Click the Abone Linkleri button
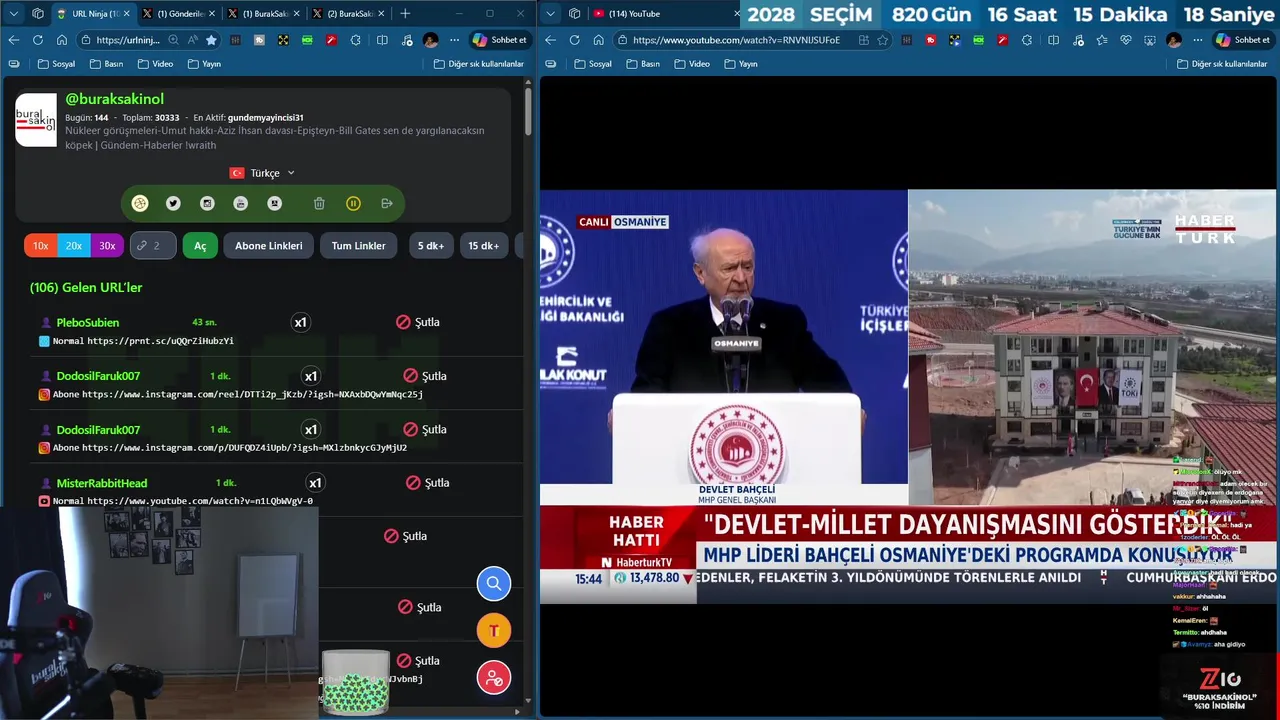Screen dimensions: 1280x720 268,245
